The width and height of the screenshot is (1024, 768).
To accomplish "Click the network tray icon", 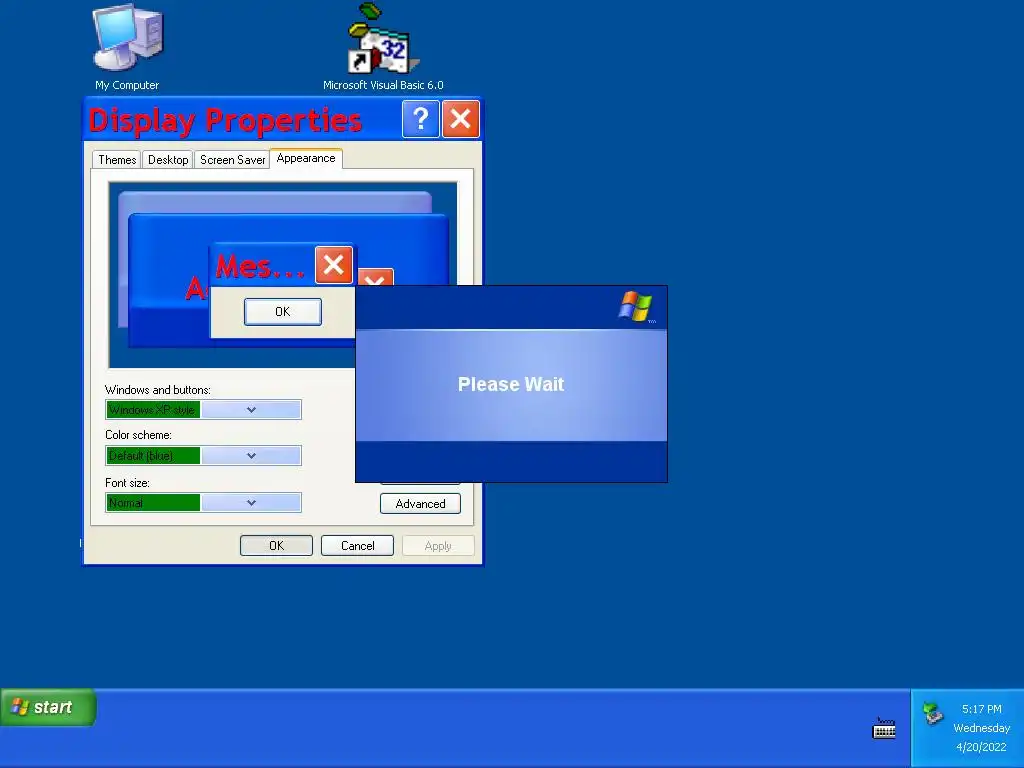I will [933, 713].
